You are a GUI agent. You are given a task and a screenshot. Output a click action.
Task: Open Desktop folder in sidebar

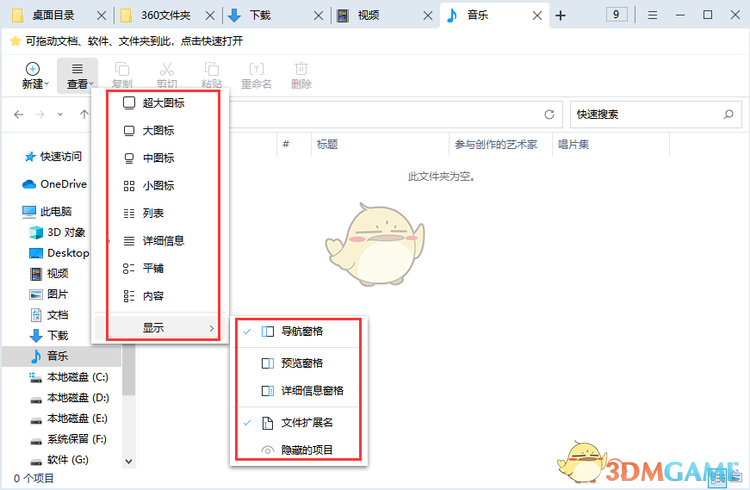click(x=59, y=253)
